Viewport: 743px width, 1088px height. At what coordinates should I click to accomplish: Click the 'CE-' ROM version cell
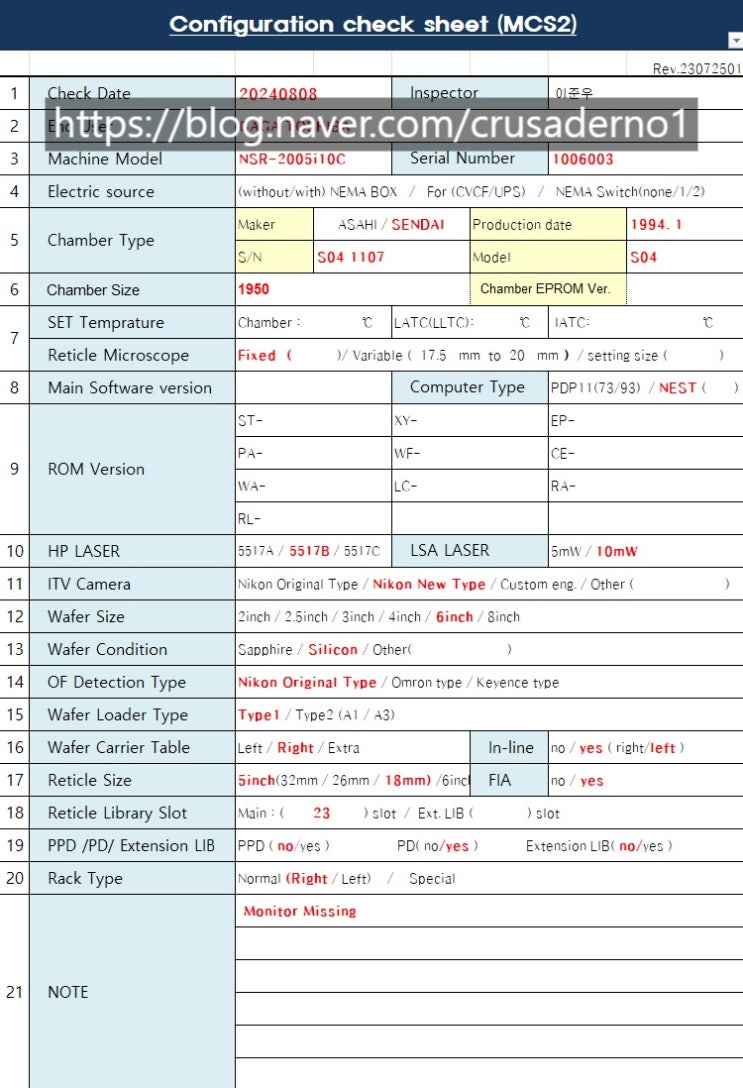click(646, 452)
